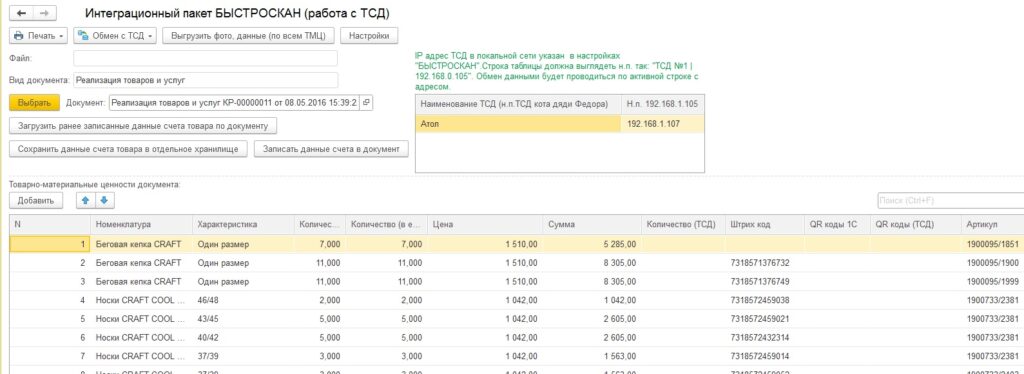This screenshot has width=1024, height=374.
Task: Click Записать данные счета в документ
Action: click(x=331, y=149)
